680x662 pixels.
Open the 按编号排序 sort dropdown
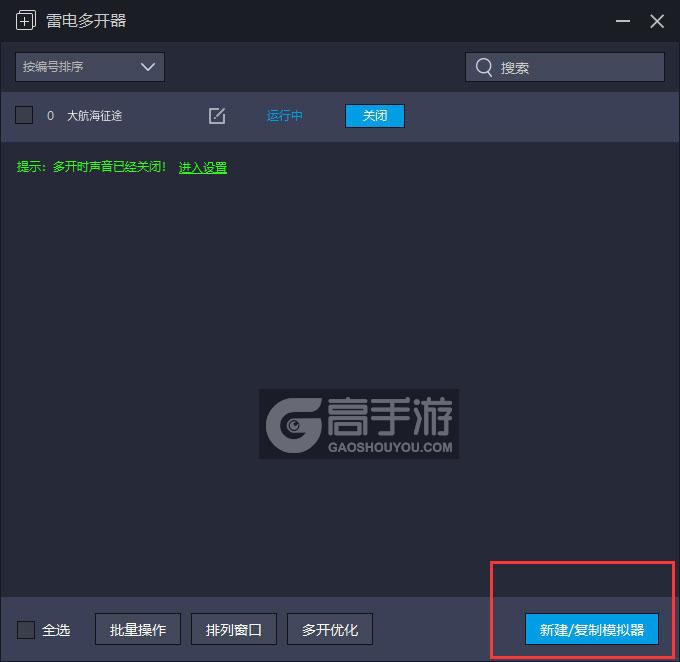90,67
